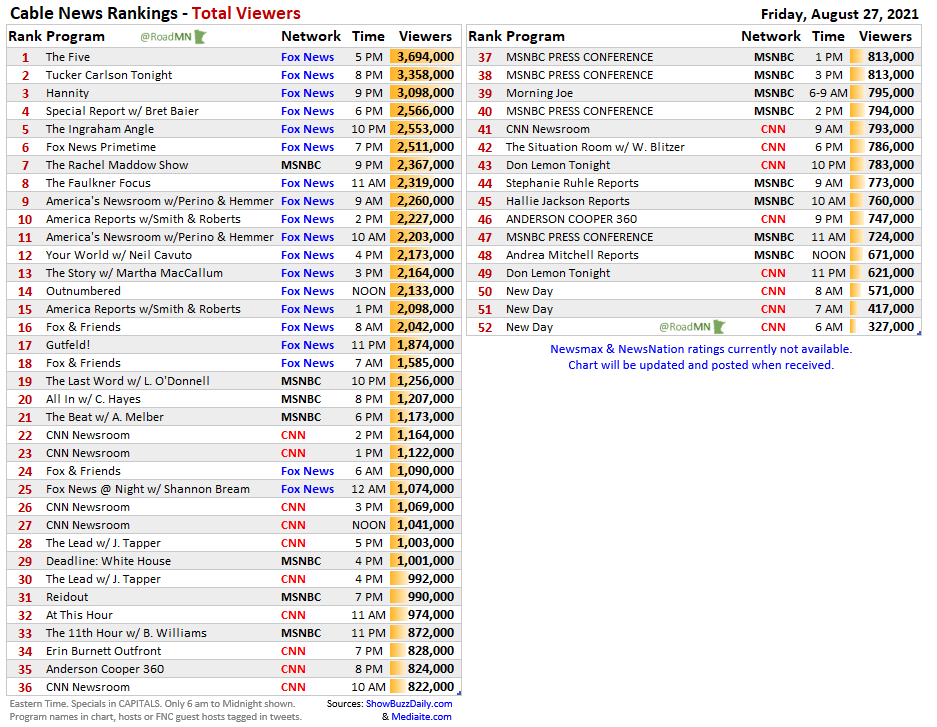Click 'The Story w/ Martha MacCallum'

(x=134, y=273)
